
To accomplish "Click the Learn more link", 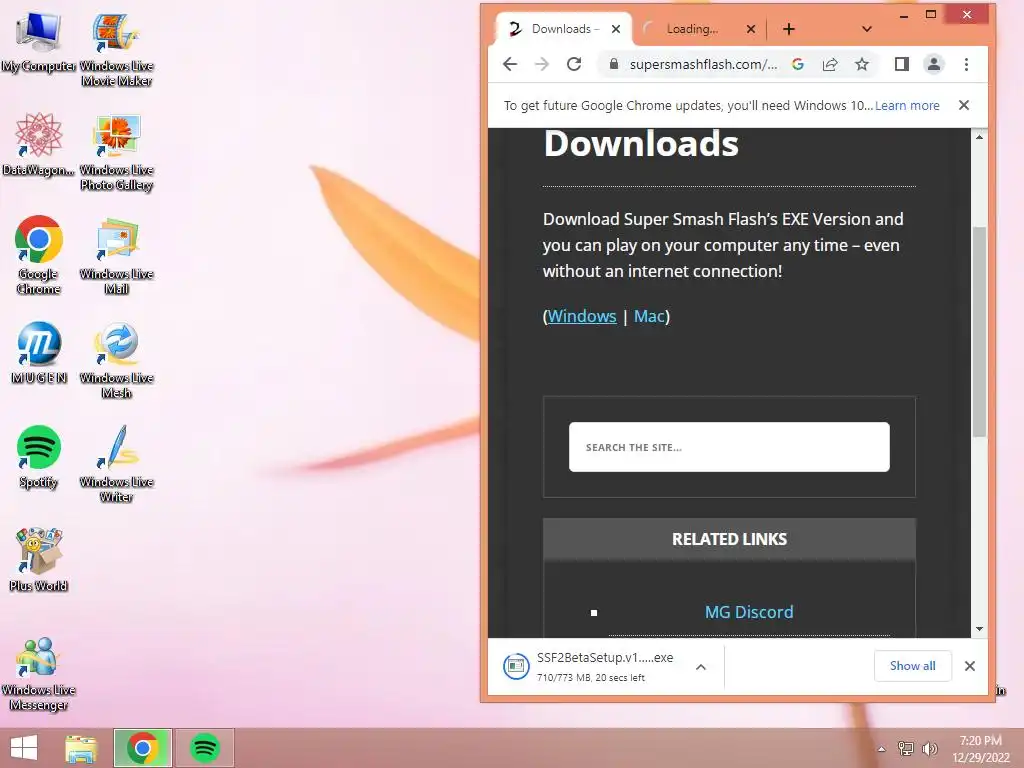I will coord(907,105).
